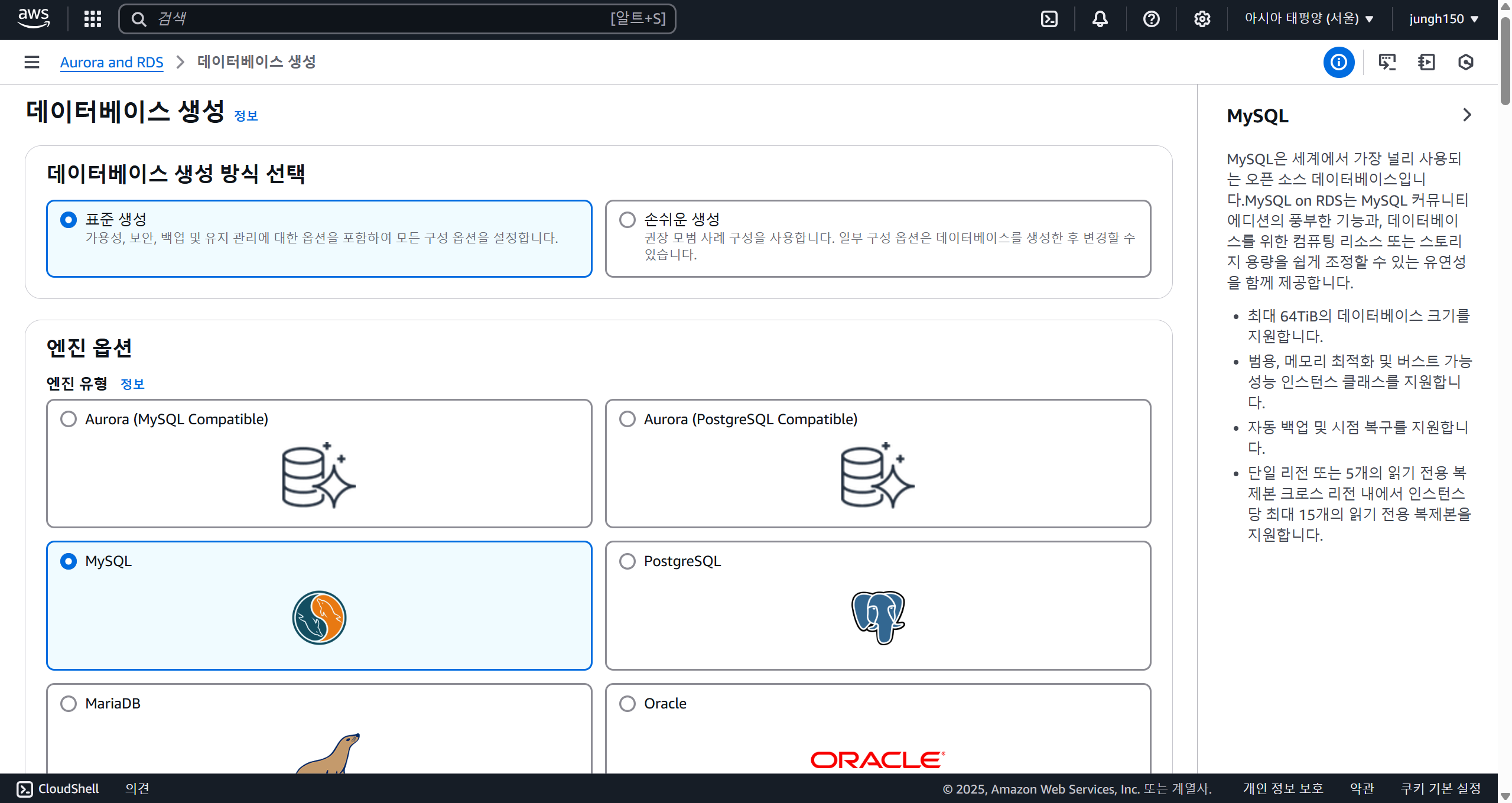The image size is (1512, 803).
Task: Go to Aurora and RDS breadcrumb
Action: coord(112,62)
